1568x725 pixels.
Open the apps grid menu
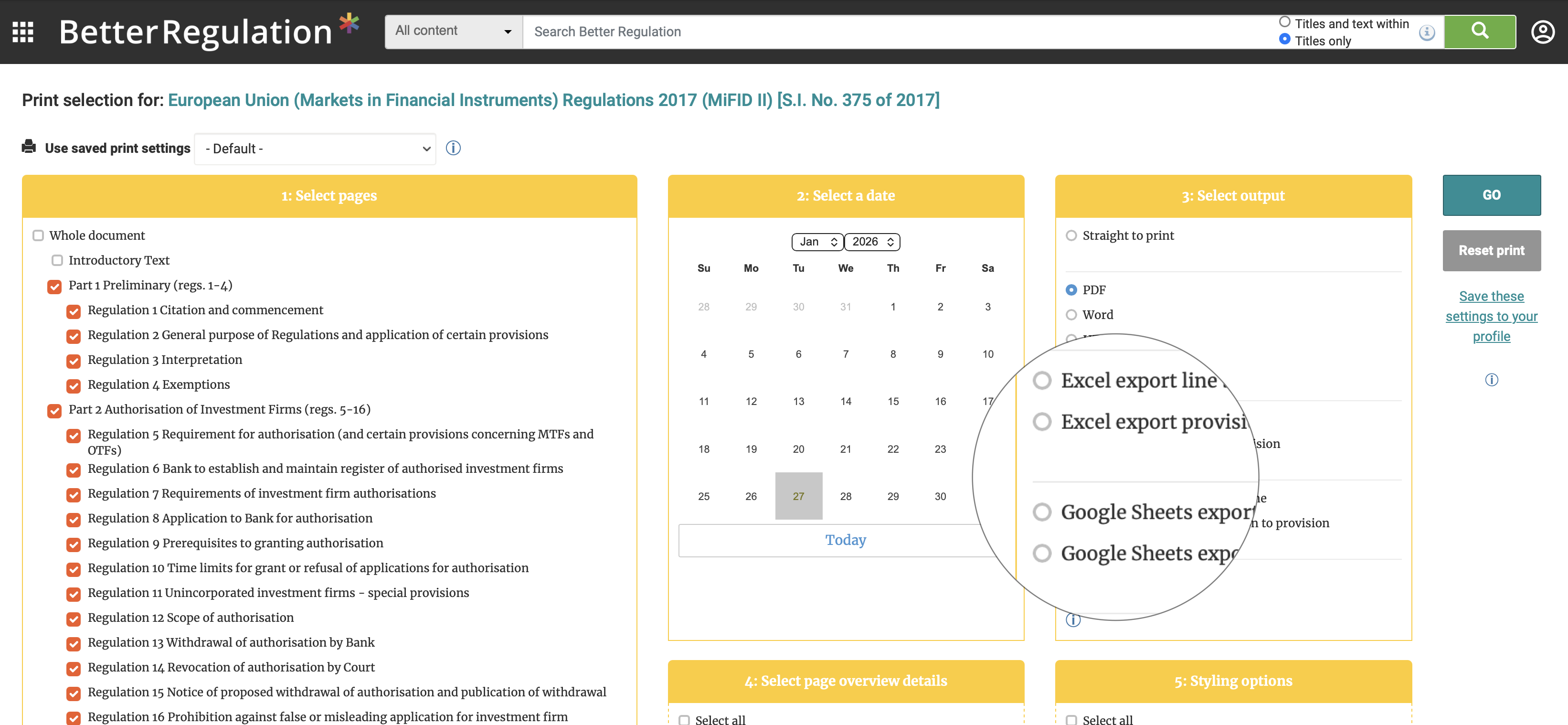click(x=23, y=32)
